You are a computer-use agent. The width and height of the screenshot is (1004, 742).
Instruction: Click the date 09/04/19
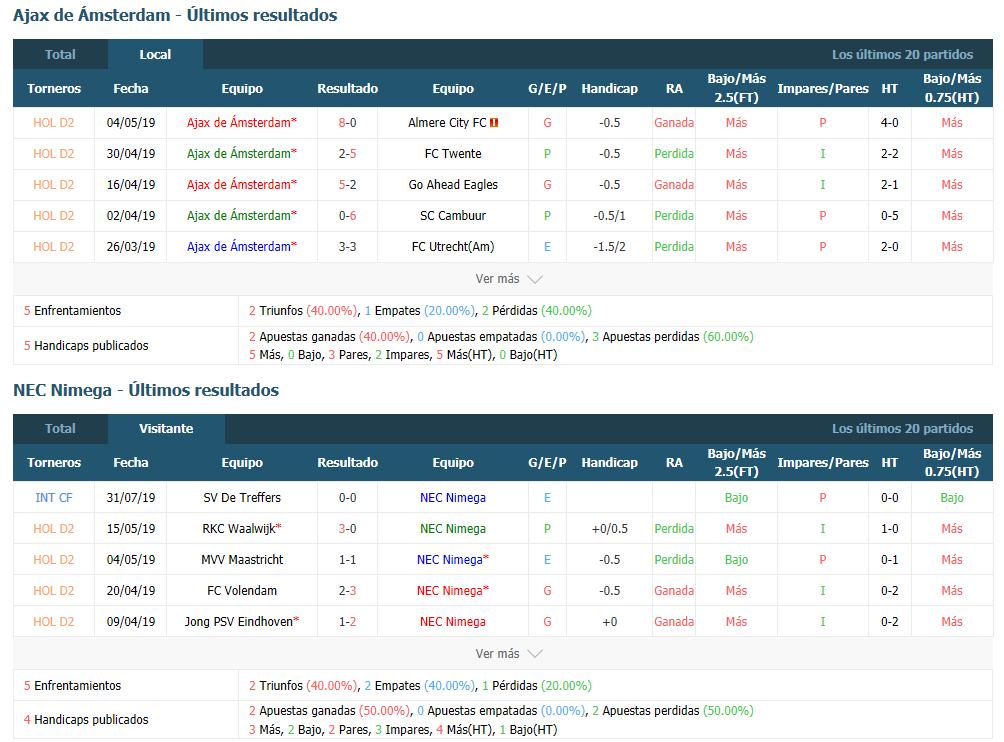(131, 622)
